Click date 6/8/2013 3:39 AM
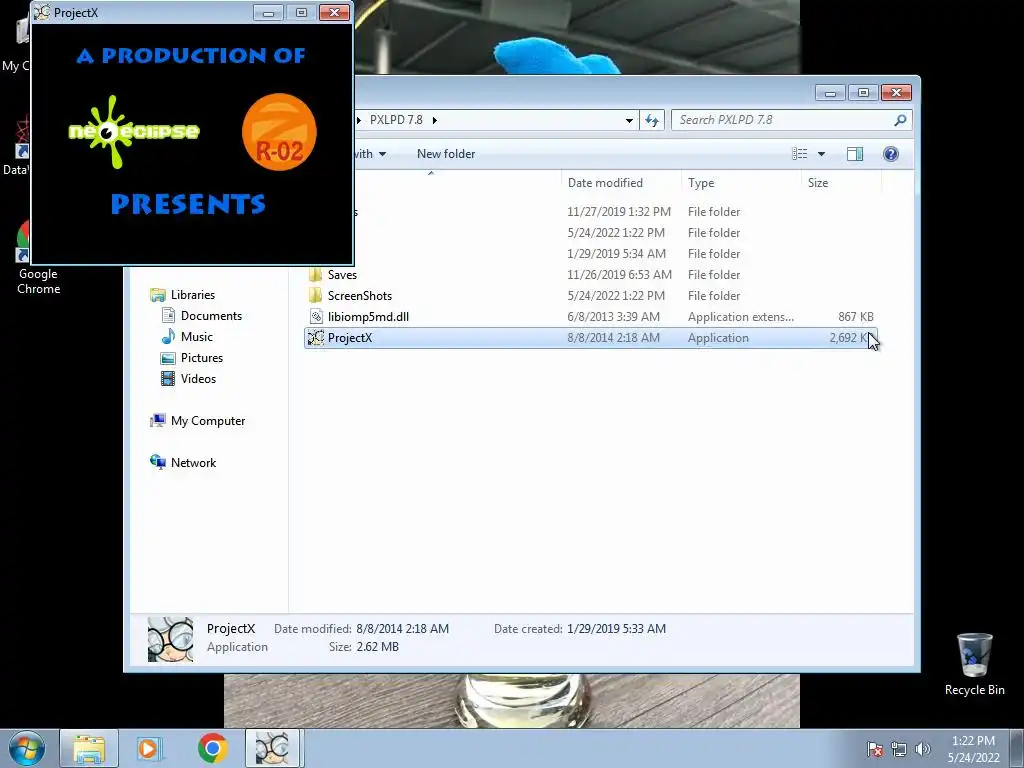Image resolution: width=1024 pixels, height=768 pixels. tap(613, 317)
